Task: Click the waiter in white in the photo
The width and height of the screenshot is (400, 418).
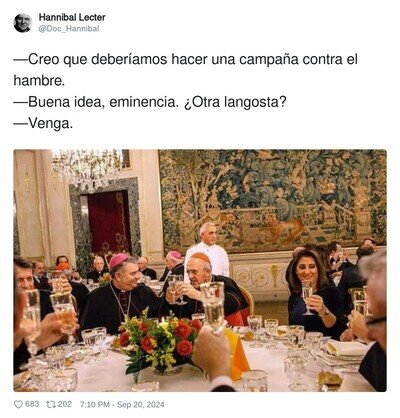Action: point(208,249)
